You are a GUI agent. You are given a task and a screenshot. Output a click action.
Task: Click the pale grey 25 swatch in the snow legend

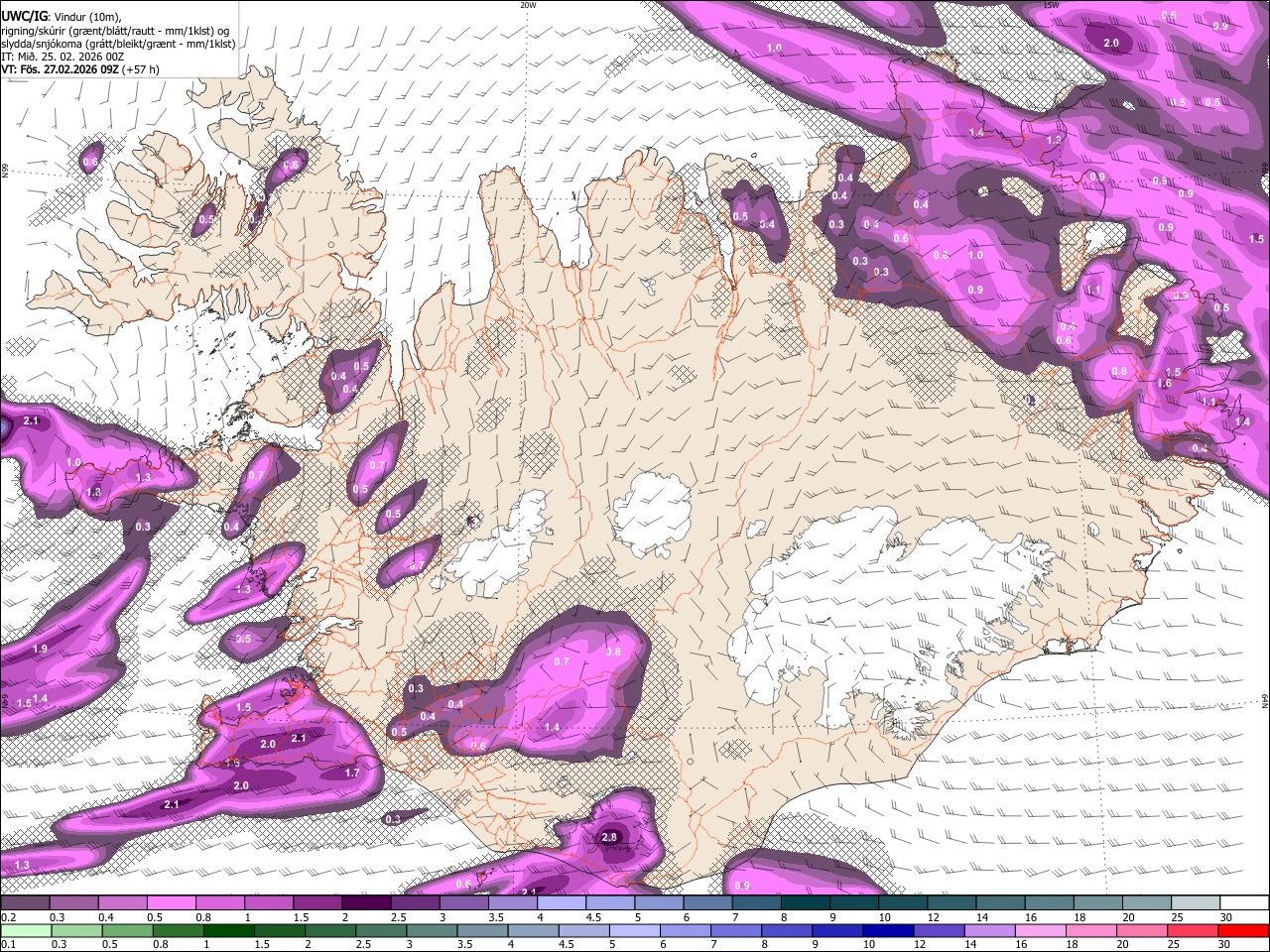tap(1196, 903)
